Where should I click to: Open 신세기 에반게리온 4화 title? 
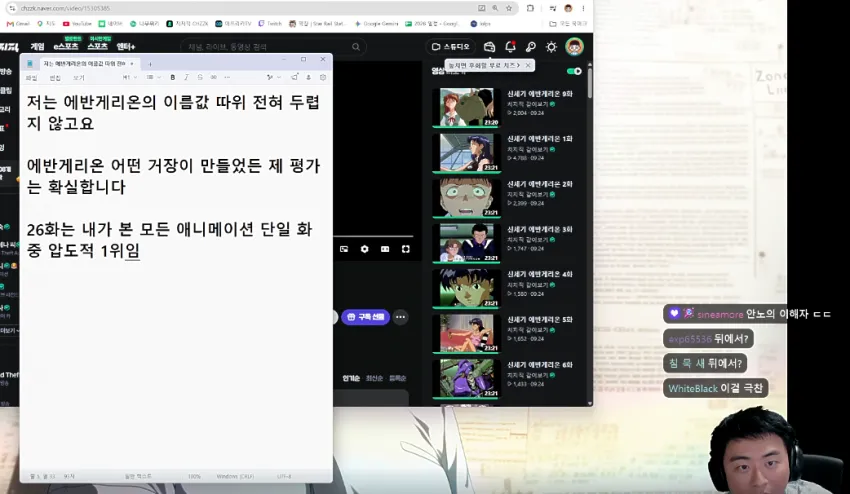pyautogui.click(x=539, y=274)
